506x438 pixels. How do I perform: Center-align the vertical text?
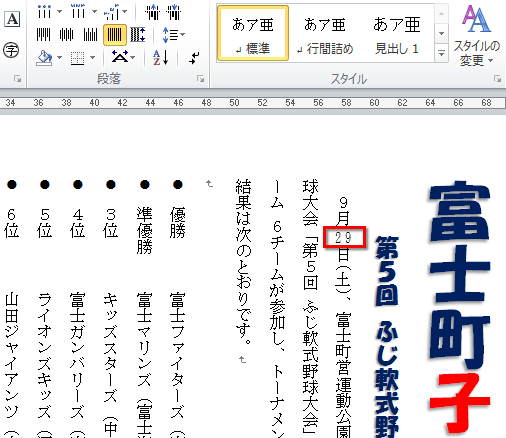pos(67,35)
